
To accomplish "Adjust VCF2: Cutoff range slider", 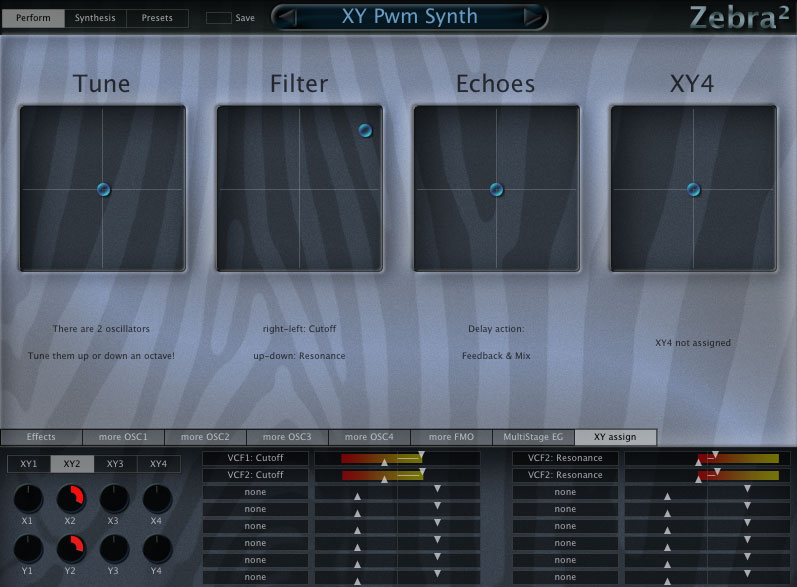I will click(x=397, y=475).
